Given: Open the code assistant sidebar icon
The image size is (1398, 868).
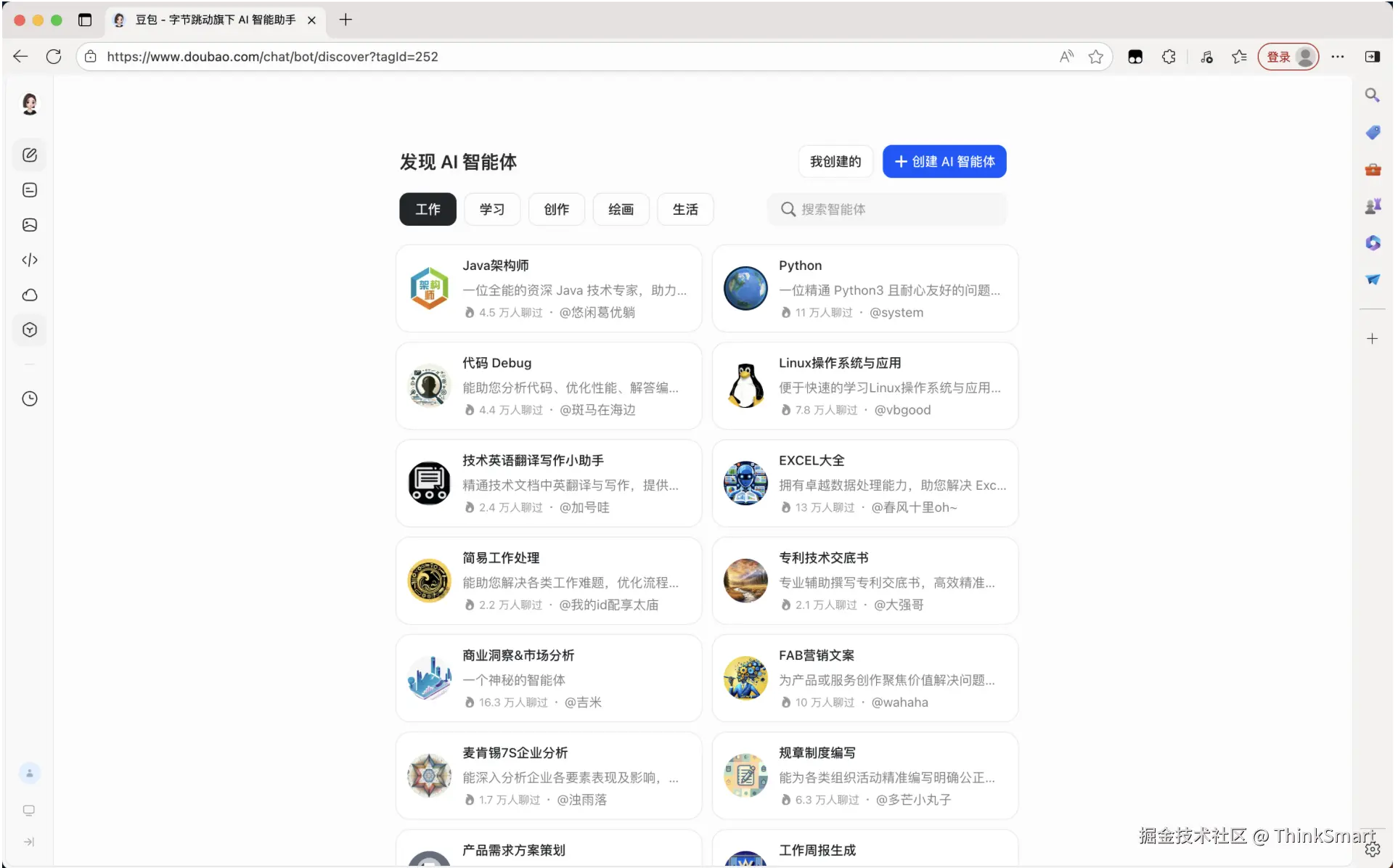Looking at the screenshot, I should [x=30, y=260].
